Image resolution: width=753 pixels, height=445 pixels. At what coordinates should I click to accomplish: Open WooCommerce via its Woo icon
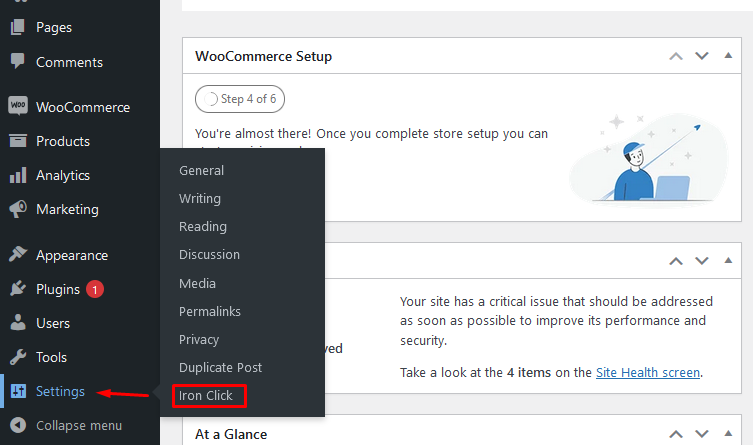point(17,107)
